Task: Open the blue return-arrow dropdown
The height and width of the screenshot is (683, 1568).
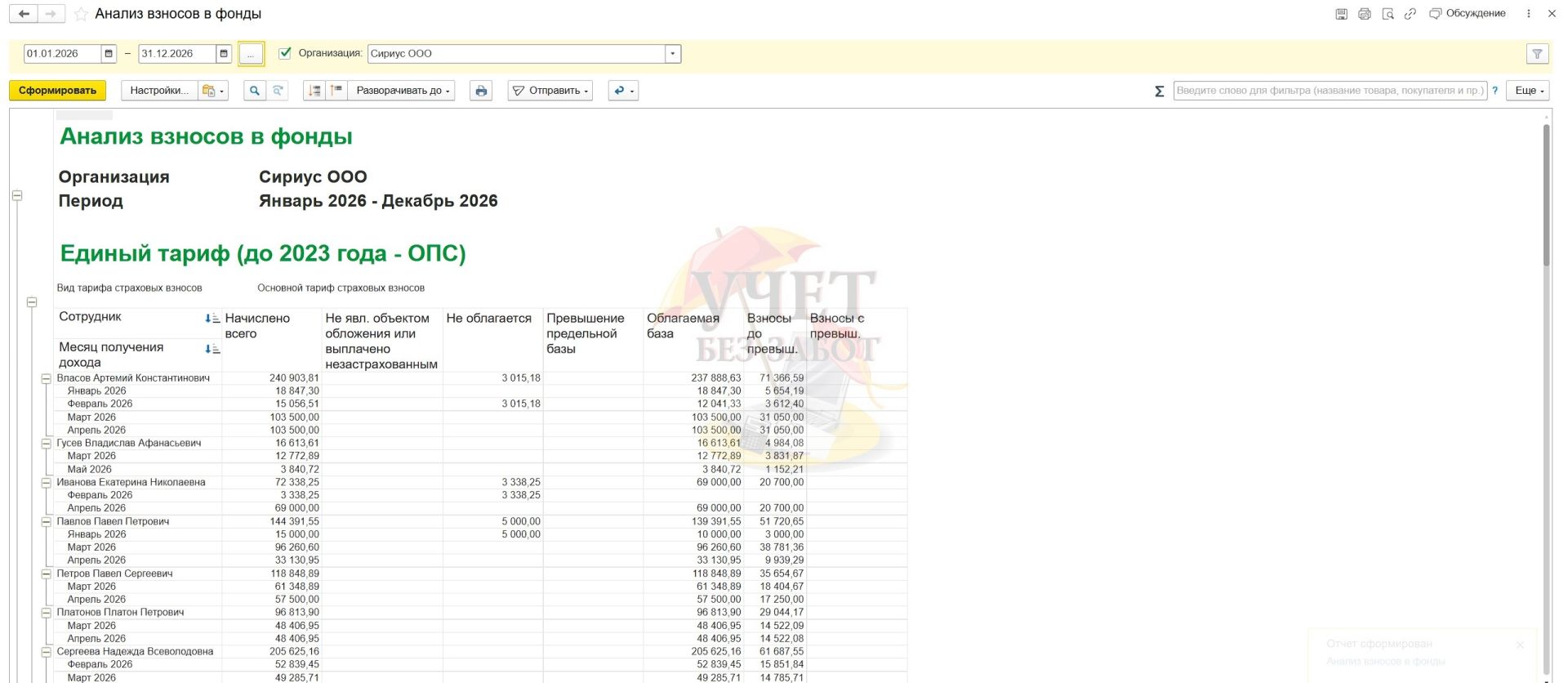Action: click(623, 91)
